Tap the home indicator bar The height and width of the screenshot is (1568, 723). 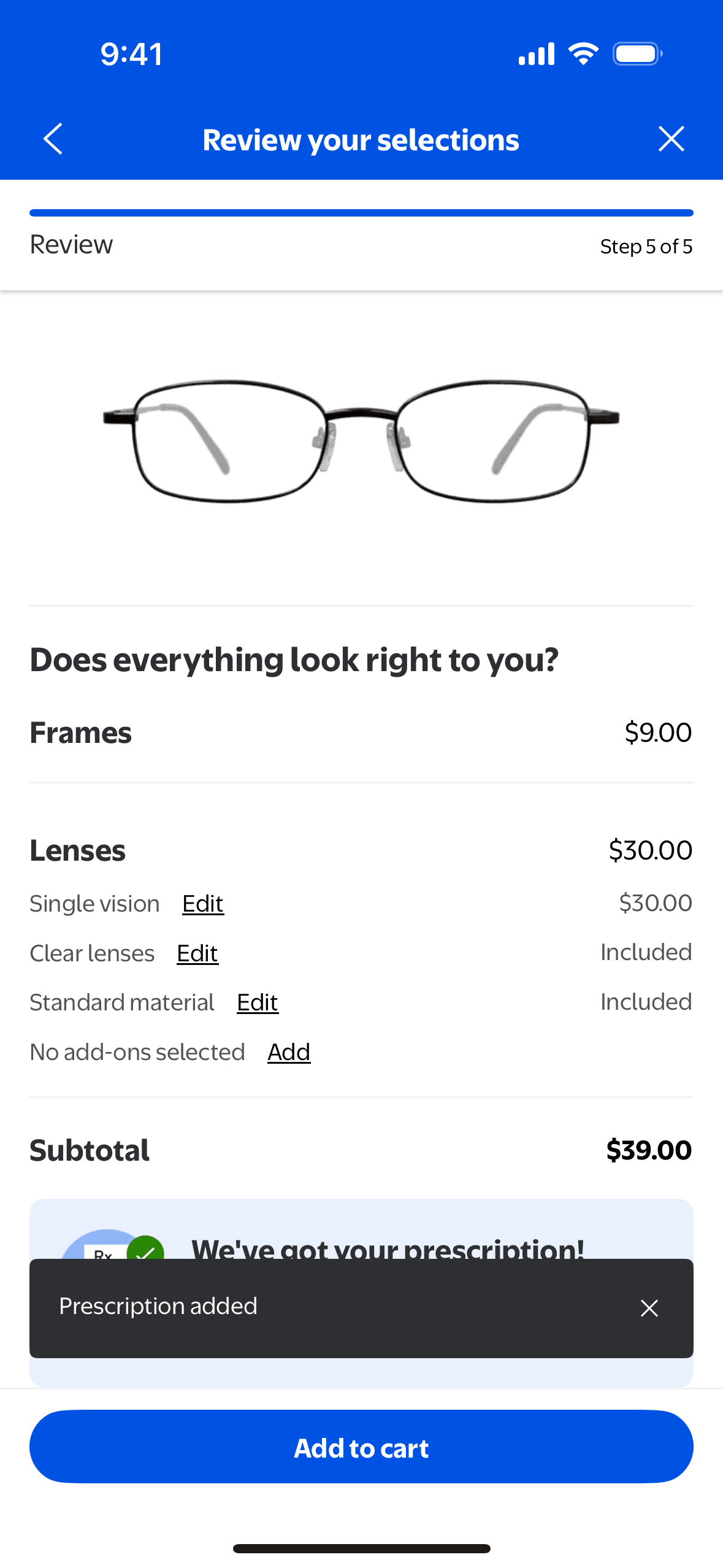tap(361, 1548)
